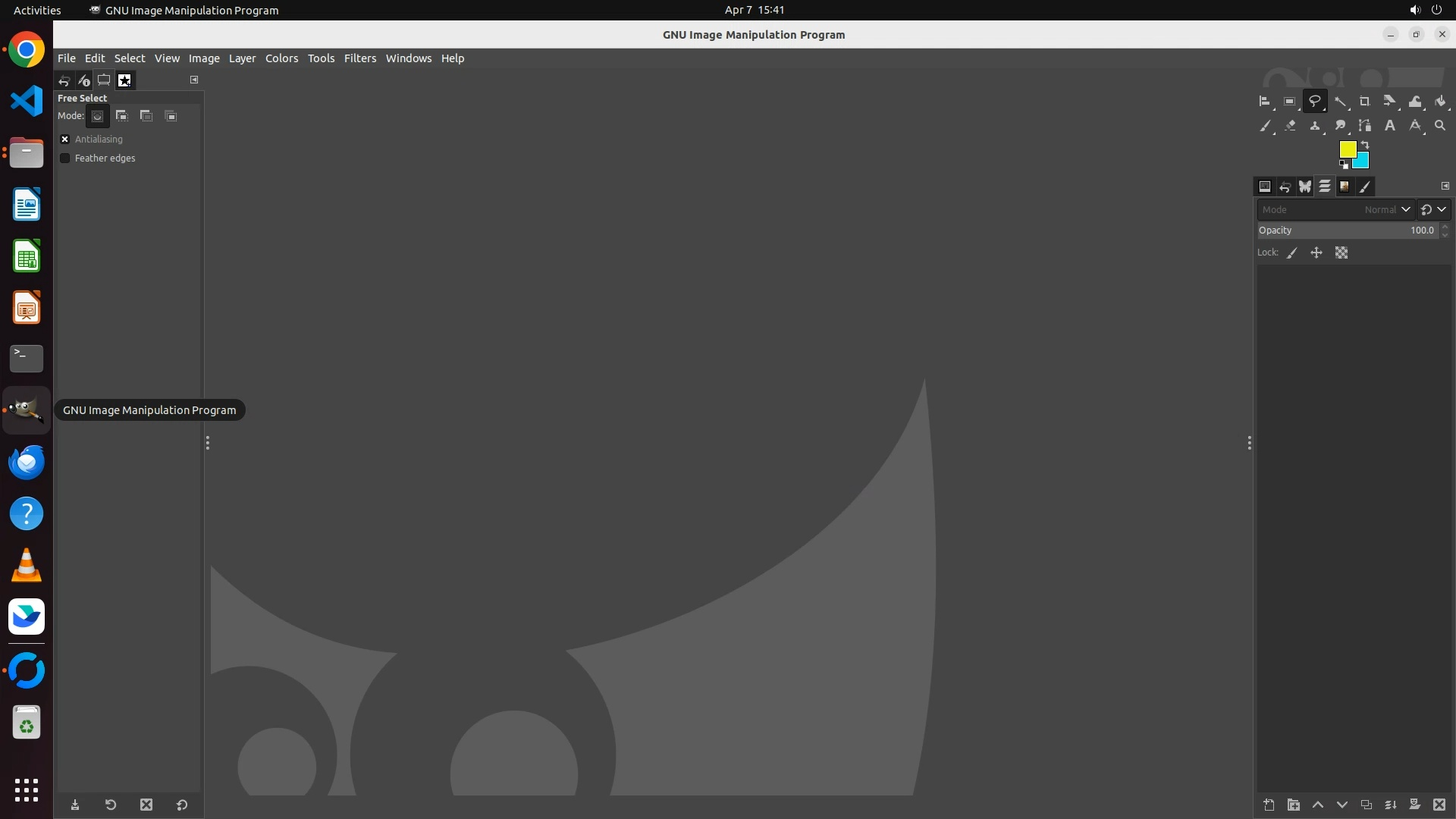The image size is (1456, 819).
Task: Open the layers dock tab configuration menu
Action: (x=1445, y=187)
